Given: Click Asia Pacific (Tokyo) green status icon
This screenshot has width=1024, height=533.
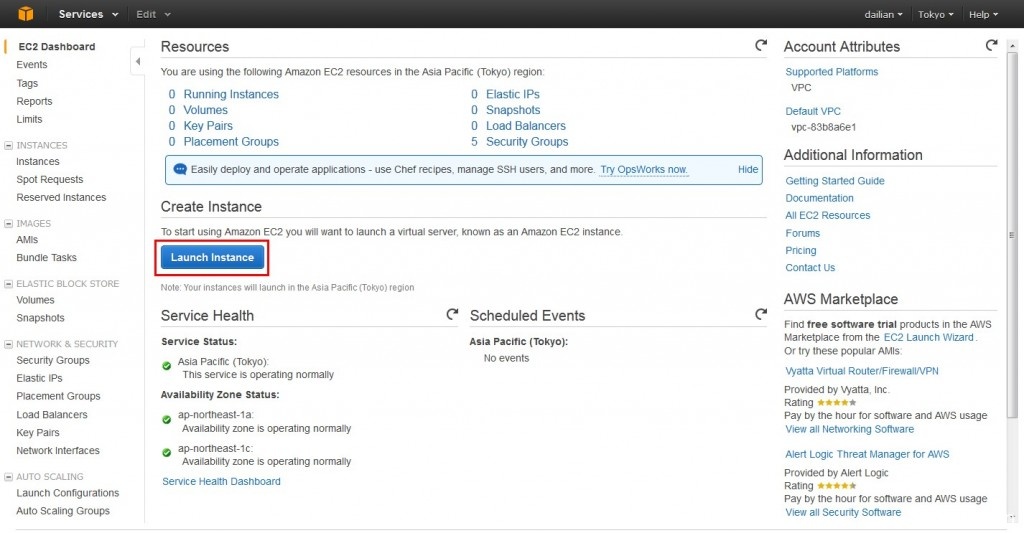Looking at the screenshot, I should 167,366.
